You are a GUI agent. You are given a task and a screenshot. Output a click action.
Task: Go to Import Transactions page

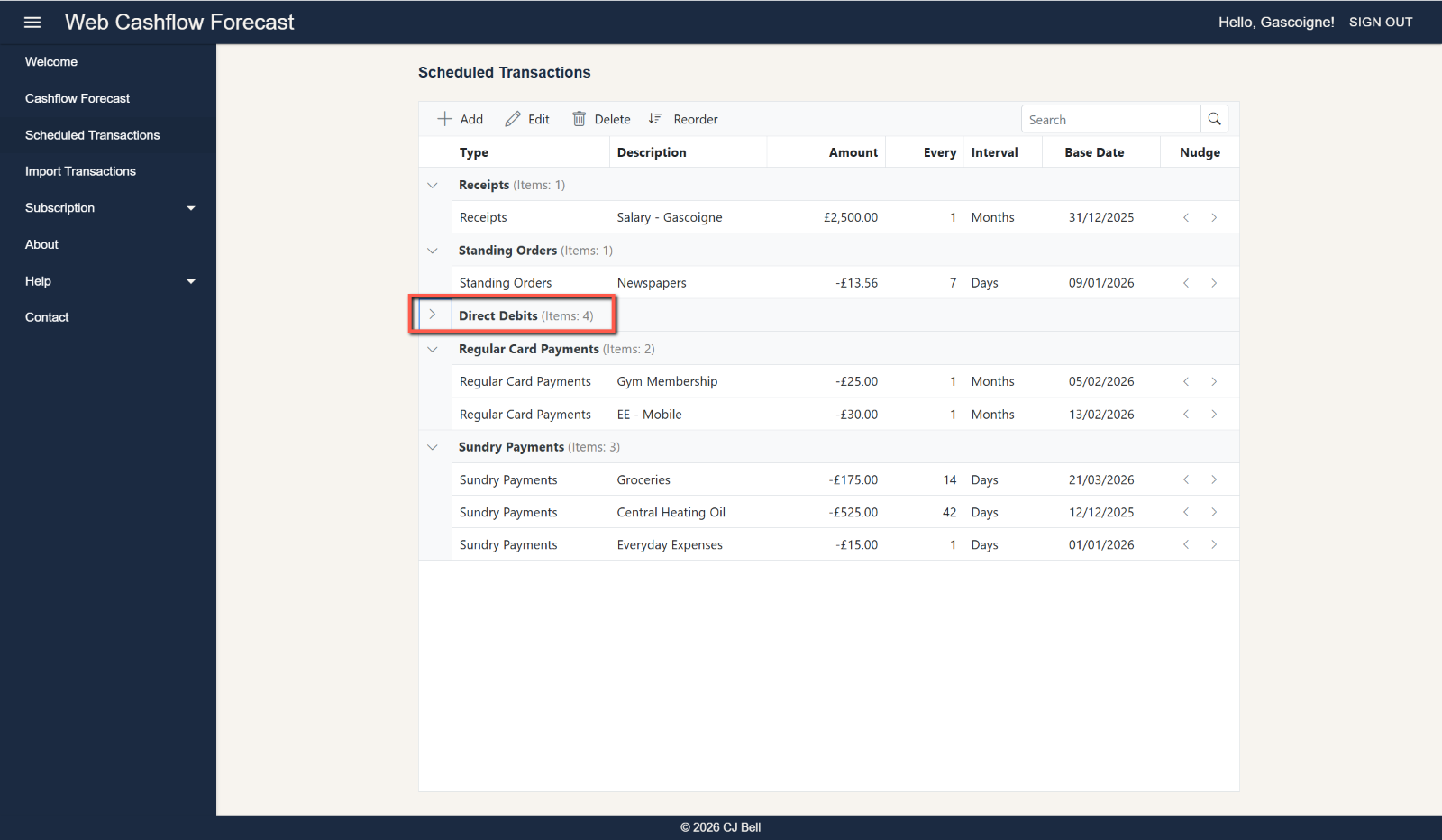[x=80, y=171]
